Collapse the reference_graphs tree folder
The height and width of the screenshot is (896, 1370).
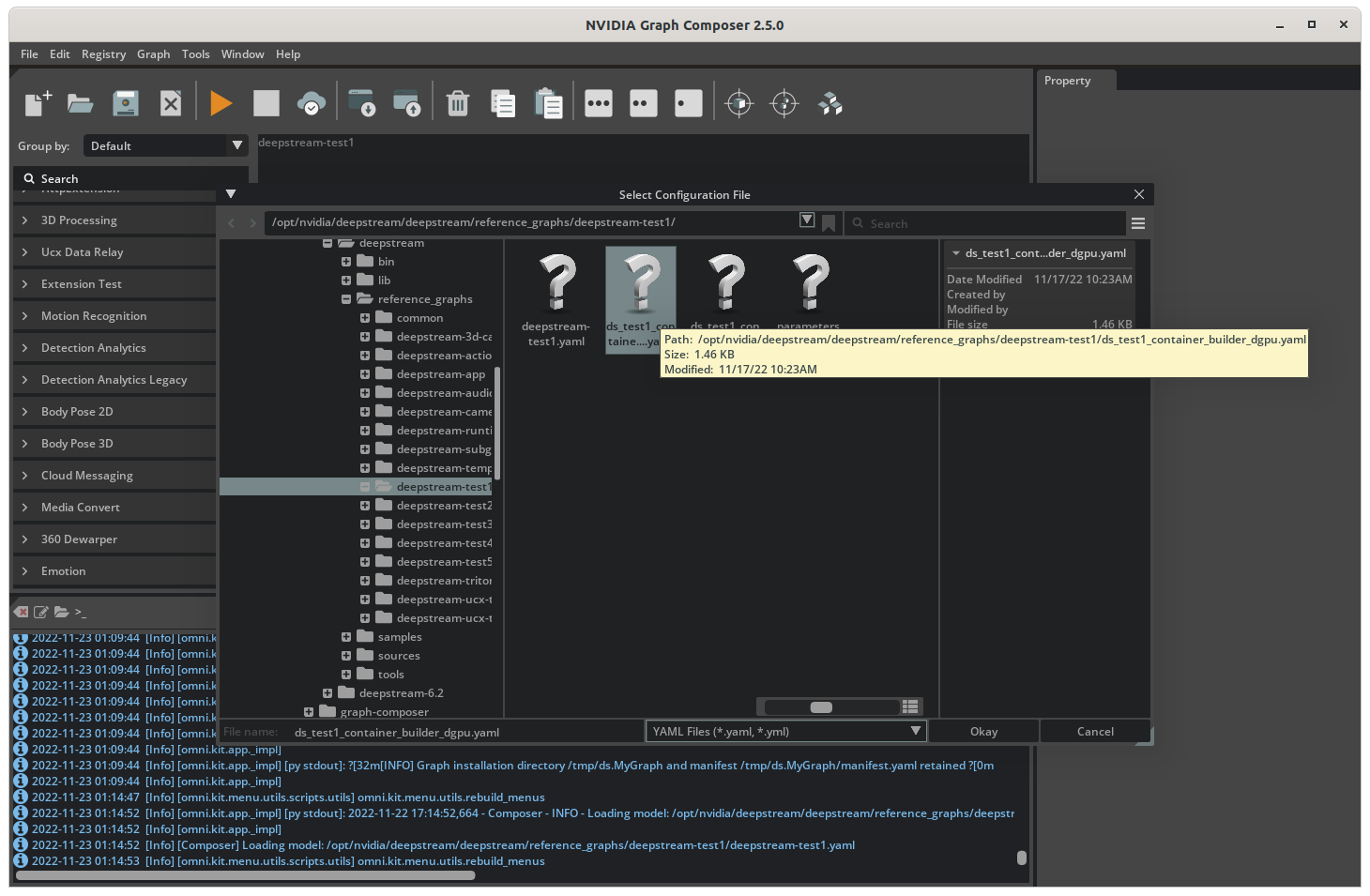tap(346, 299)
